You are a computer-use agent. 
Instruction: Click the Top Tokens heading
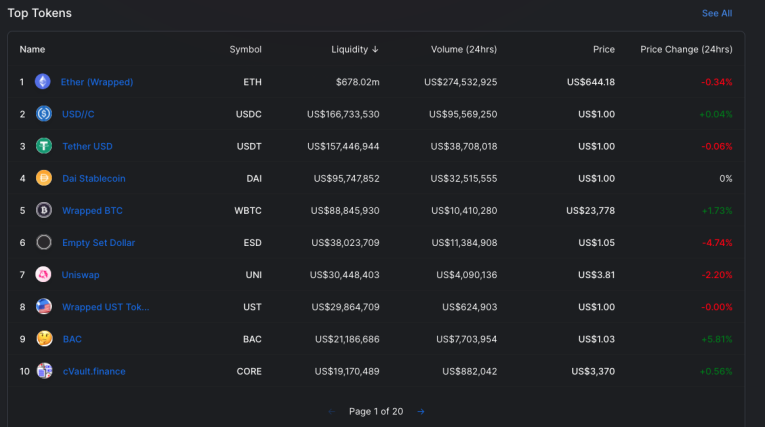coord(40,13)
